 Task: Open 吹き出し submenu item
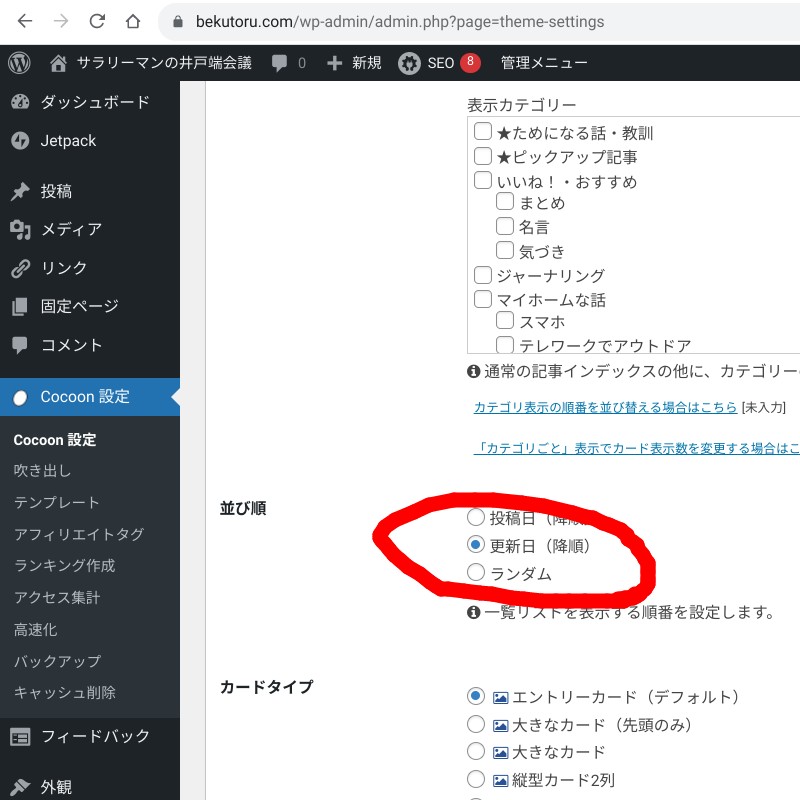(42, 470)
